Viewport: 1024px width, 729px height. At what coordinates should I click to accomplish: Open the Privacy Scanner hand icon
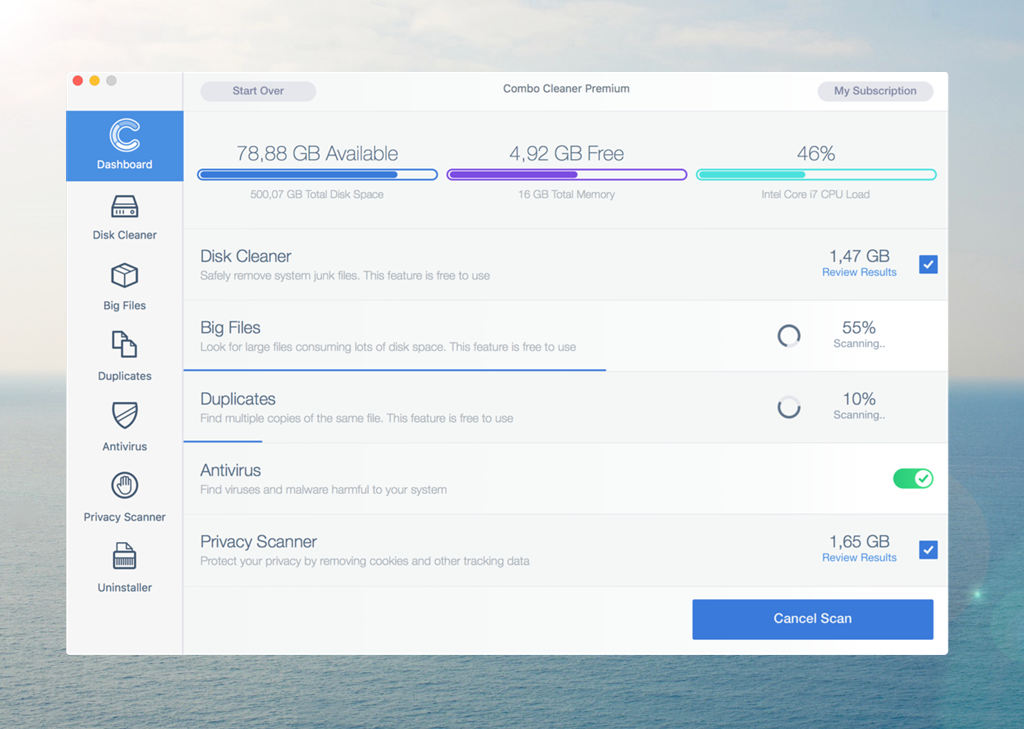124,485
